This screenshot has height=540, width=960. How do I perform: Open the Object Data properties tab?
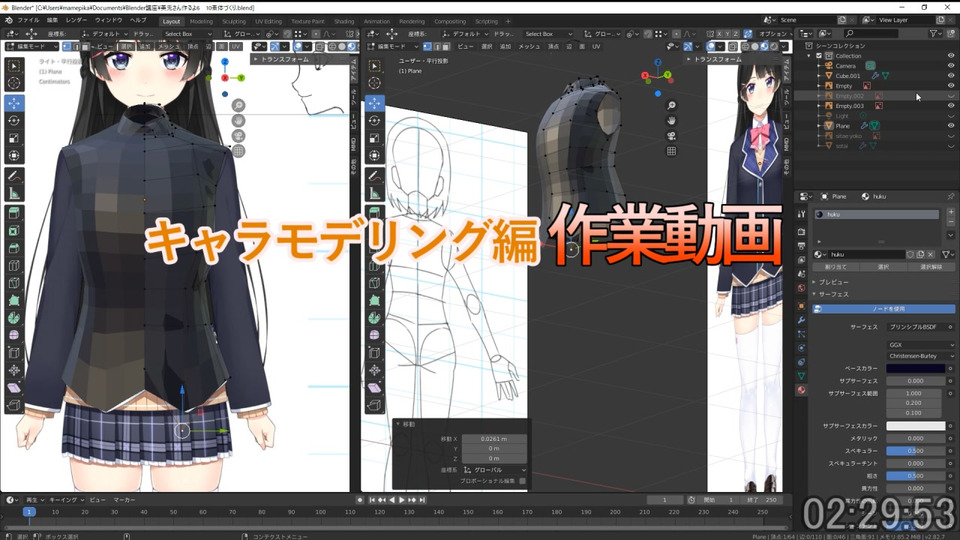[801, 376]
